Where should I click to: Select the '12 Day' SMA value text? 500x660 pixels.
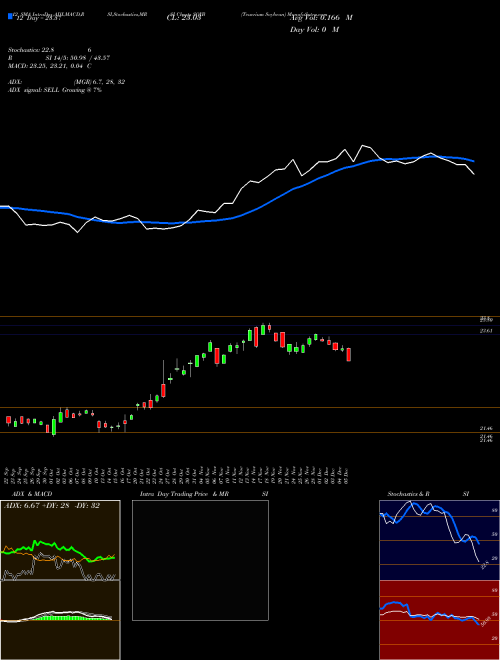39,18
